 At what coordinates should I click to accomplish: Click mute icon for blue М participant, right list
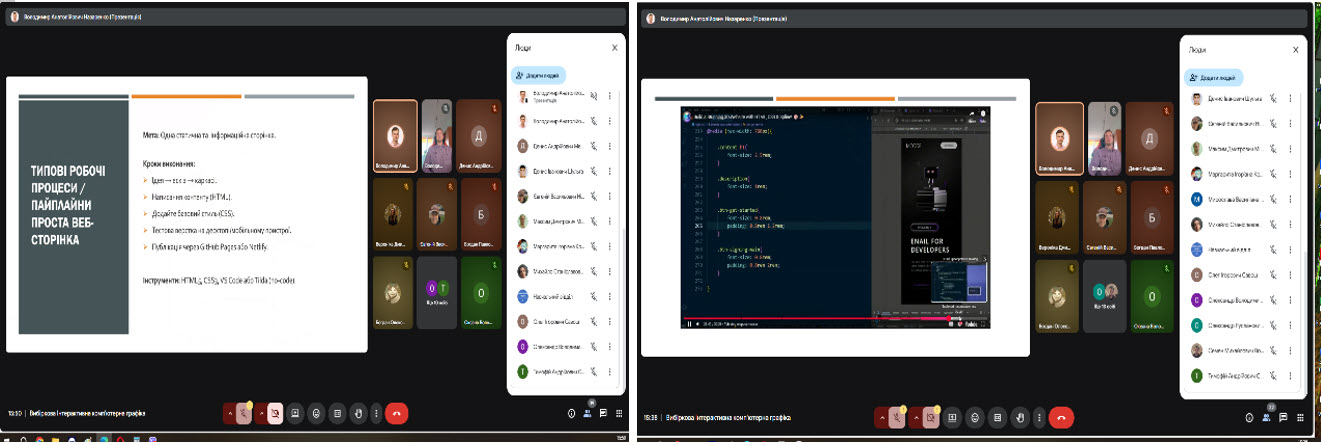[1273, 199]
